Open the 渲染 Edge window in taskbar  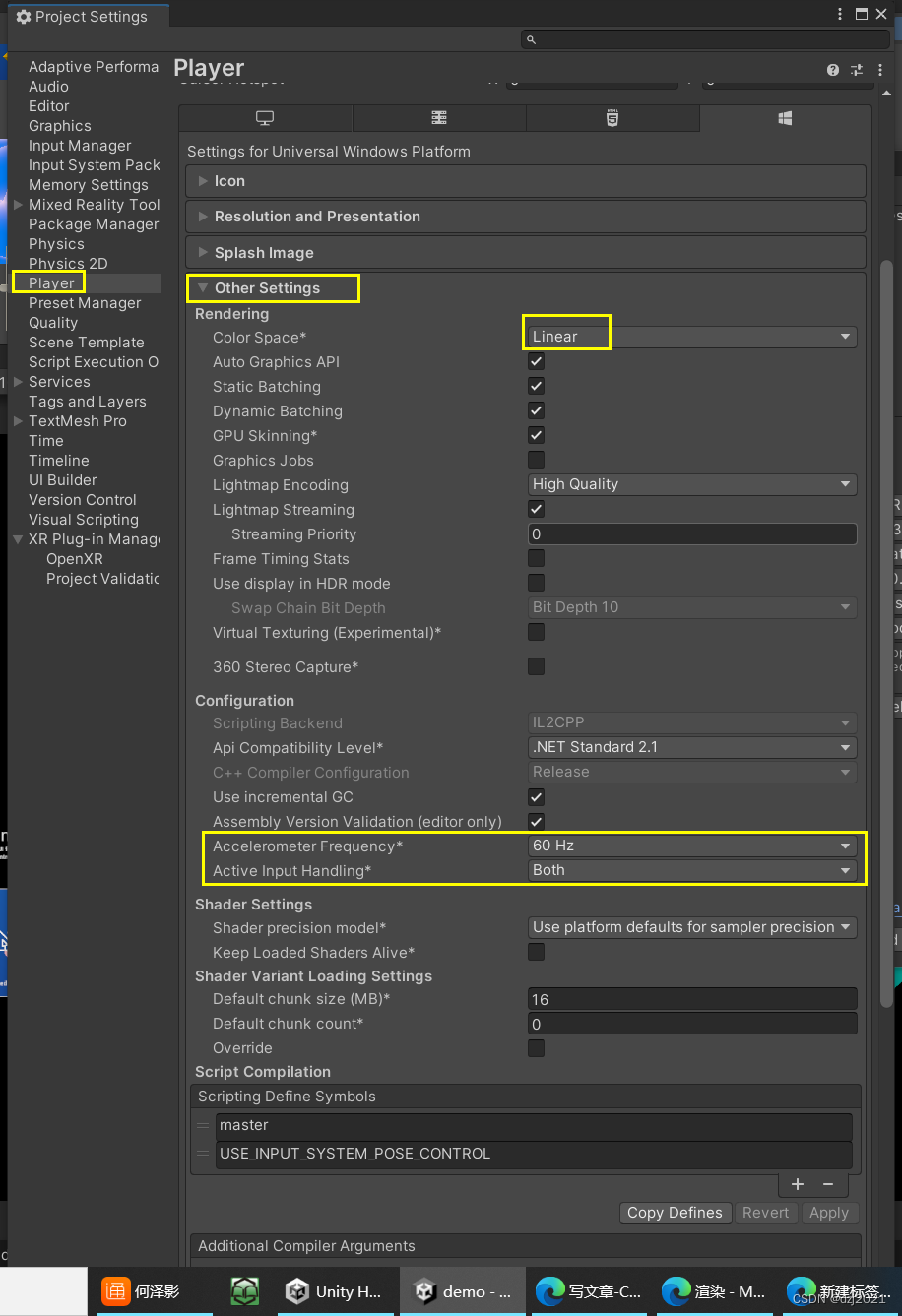[x=714, y=1291]
